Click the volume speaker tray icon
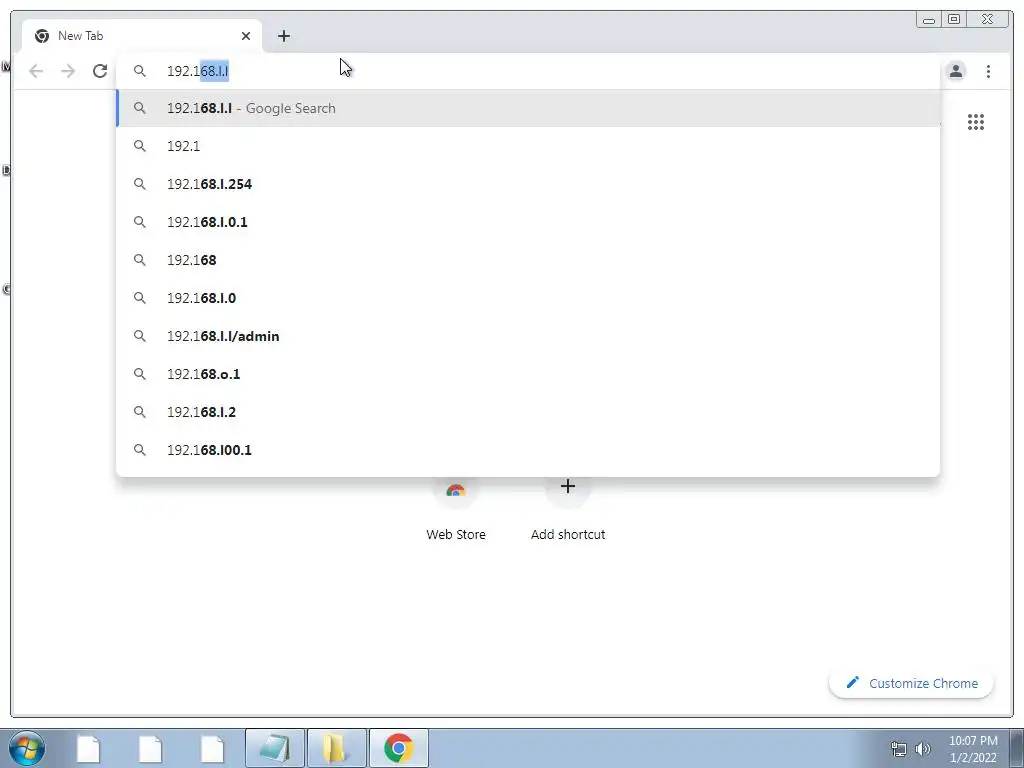The width and height of the screenshot is (1024, 768). (x=923, y=749)
